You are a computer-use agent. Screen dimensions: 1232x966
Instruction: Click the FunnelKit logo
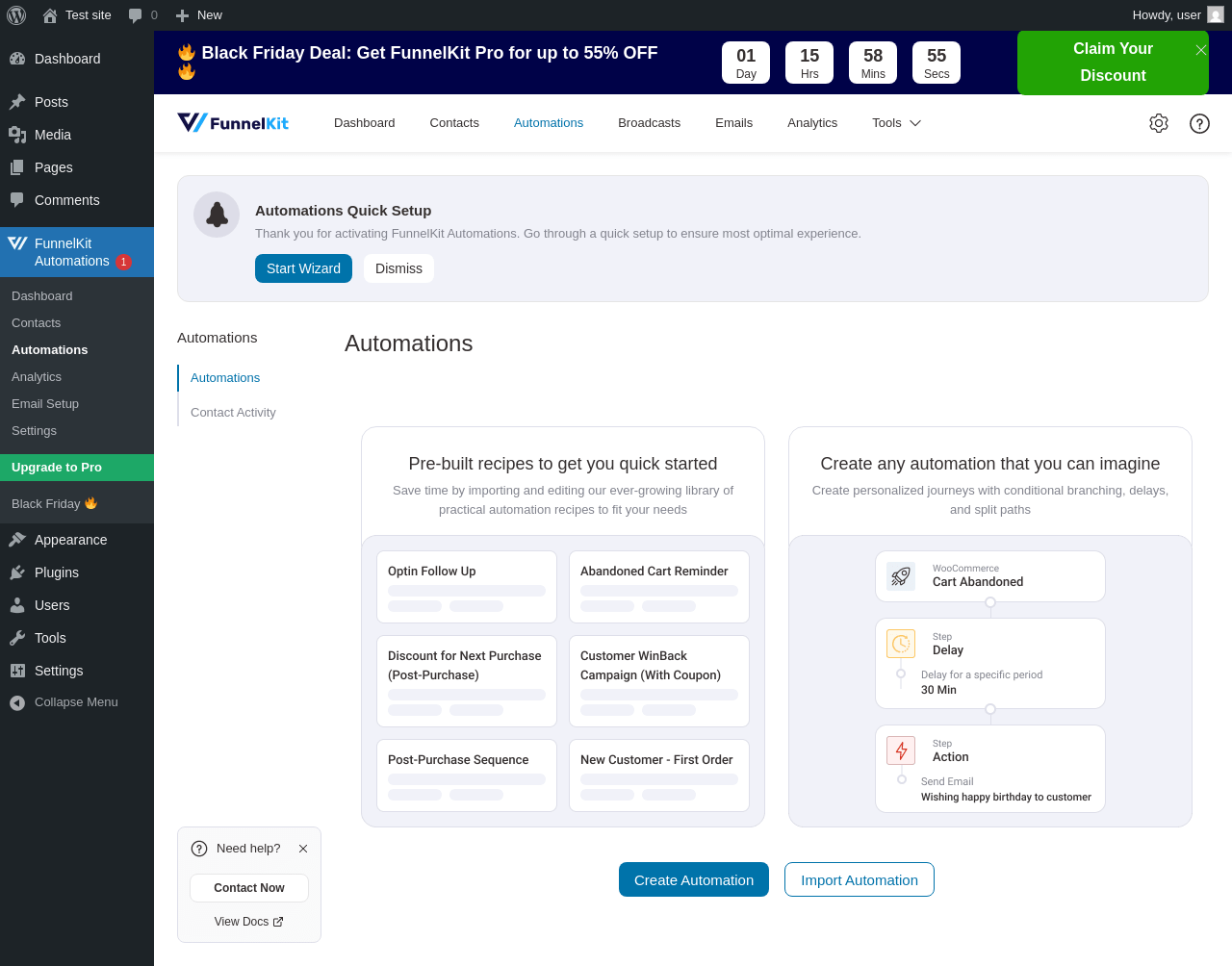tap(233, 122)
